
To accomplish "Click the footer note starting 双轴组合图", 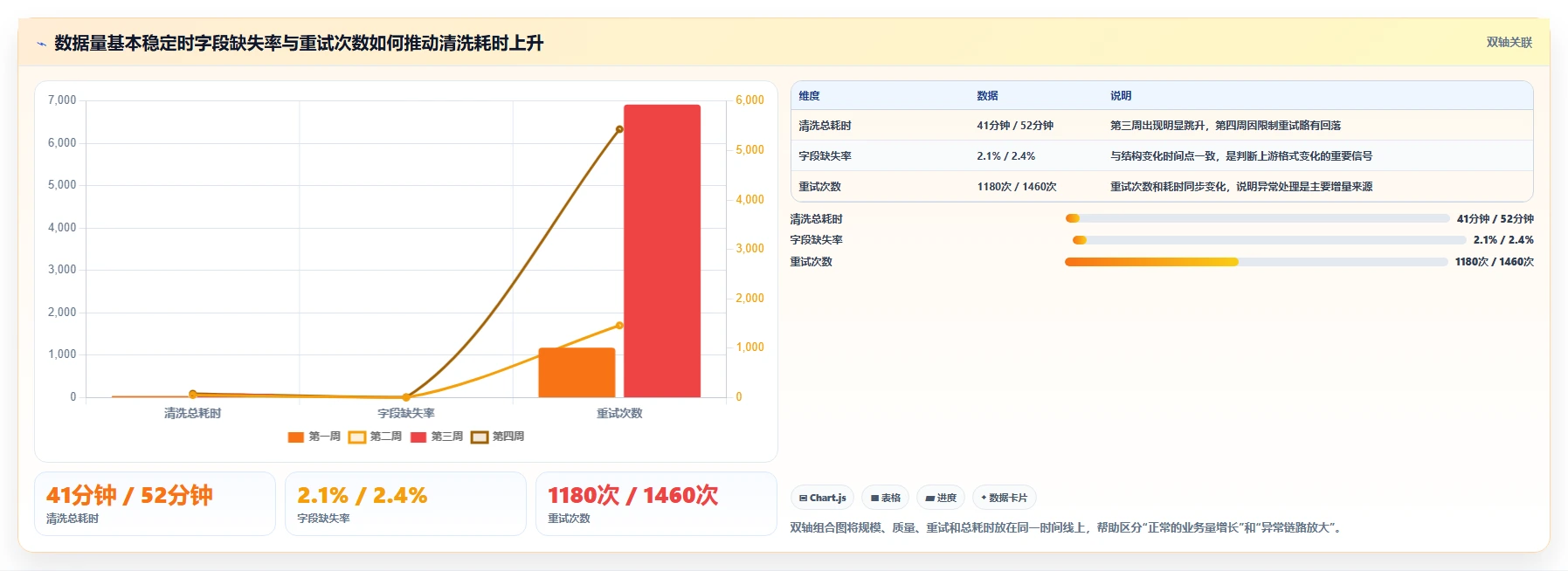I will click(1067, 527).
